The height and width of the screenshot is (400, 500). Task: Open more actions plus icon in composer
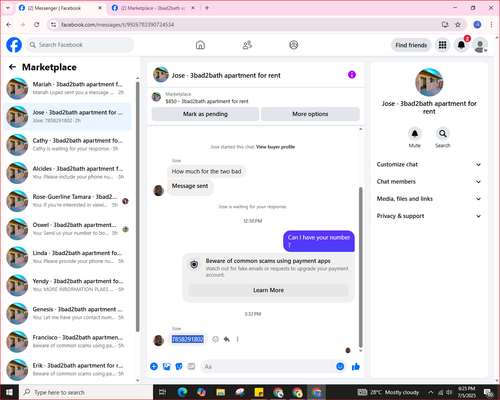tap(154, 367)
